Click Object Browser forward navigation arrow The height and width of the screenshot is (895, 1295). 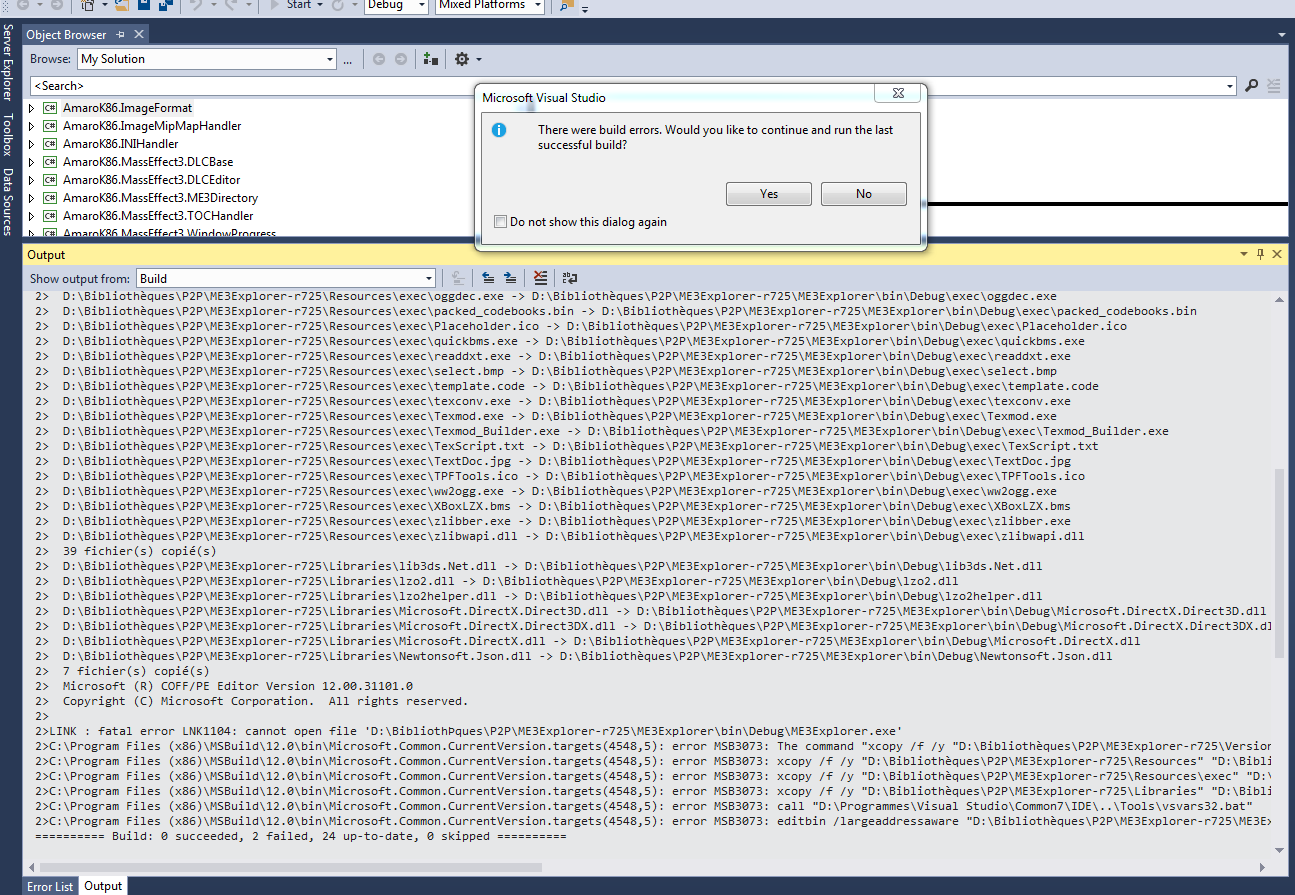(401, 59)
